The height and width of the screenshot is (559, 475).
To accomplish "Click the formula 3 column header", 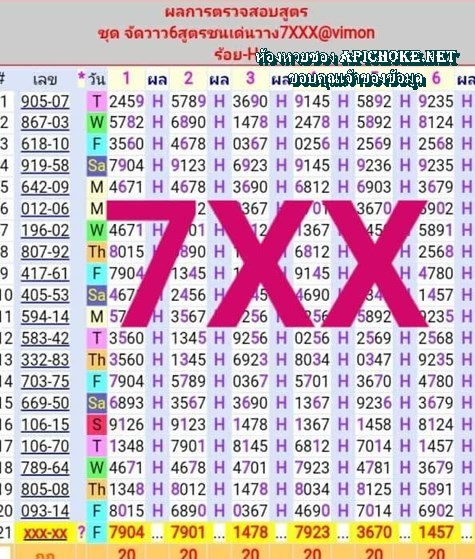I will pos(250,78).
